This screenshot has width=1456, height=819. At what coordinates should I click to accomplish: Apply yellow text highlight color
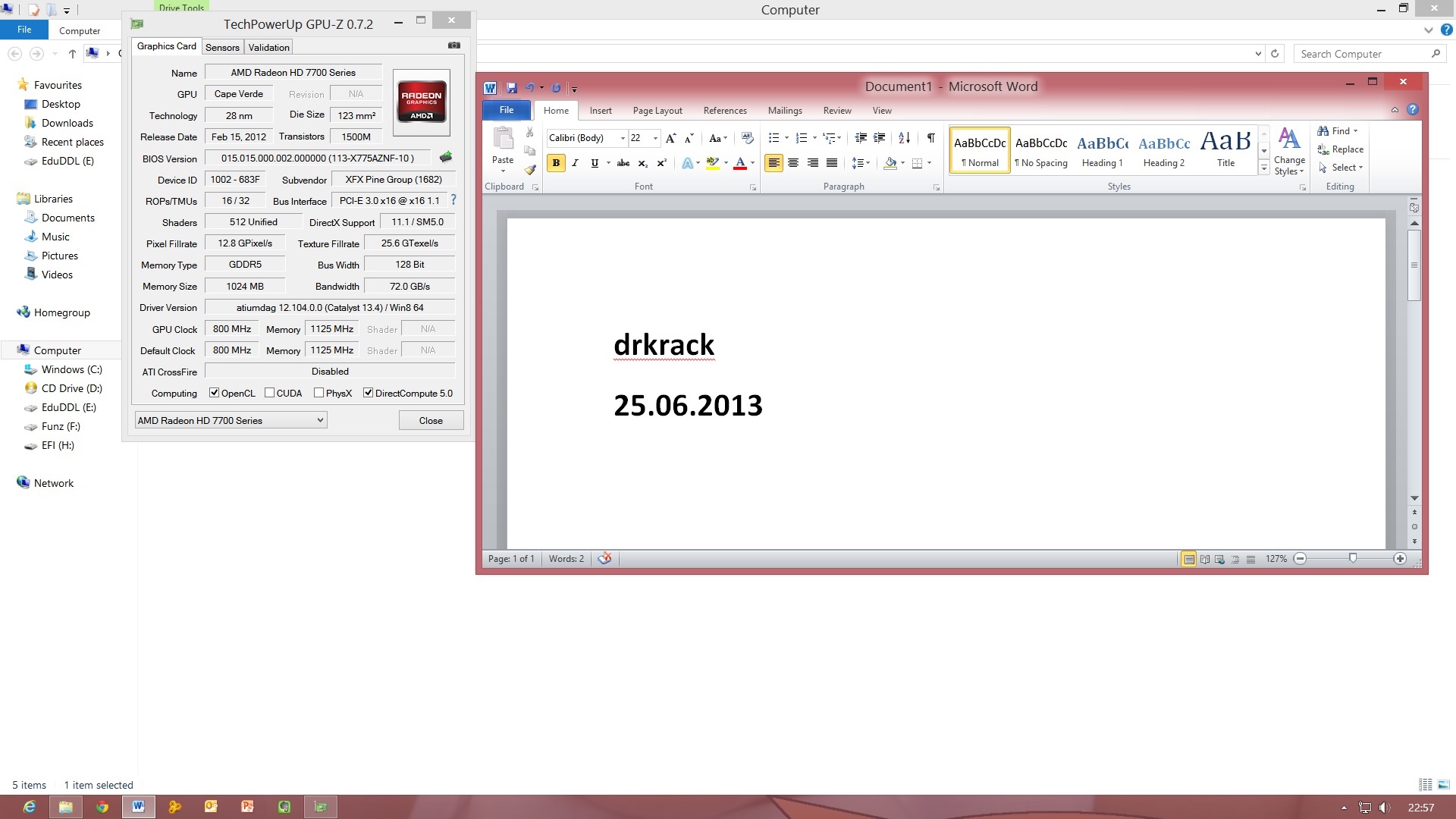click(x=712, y=163)
